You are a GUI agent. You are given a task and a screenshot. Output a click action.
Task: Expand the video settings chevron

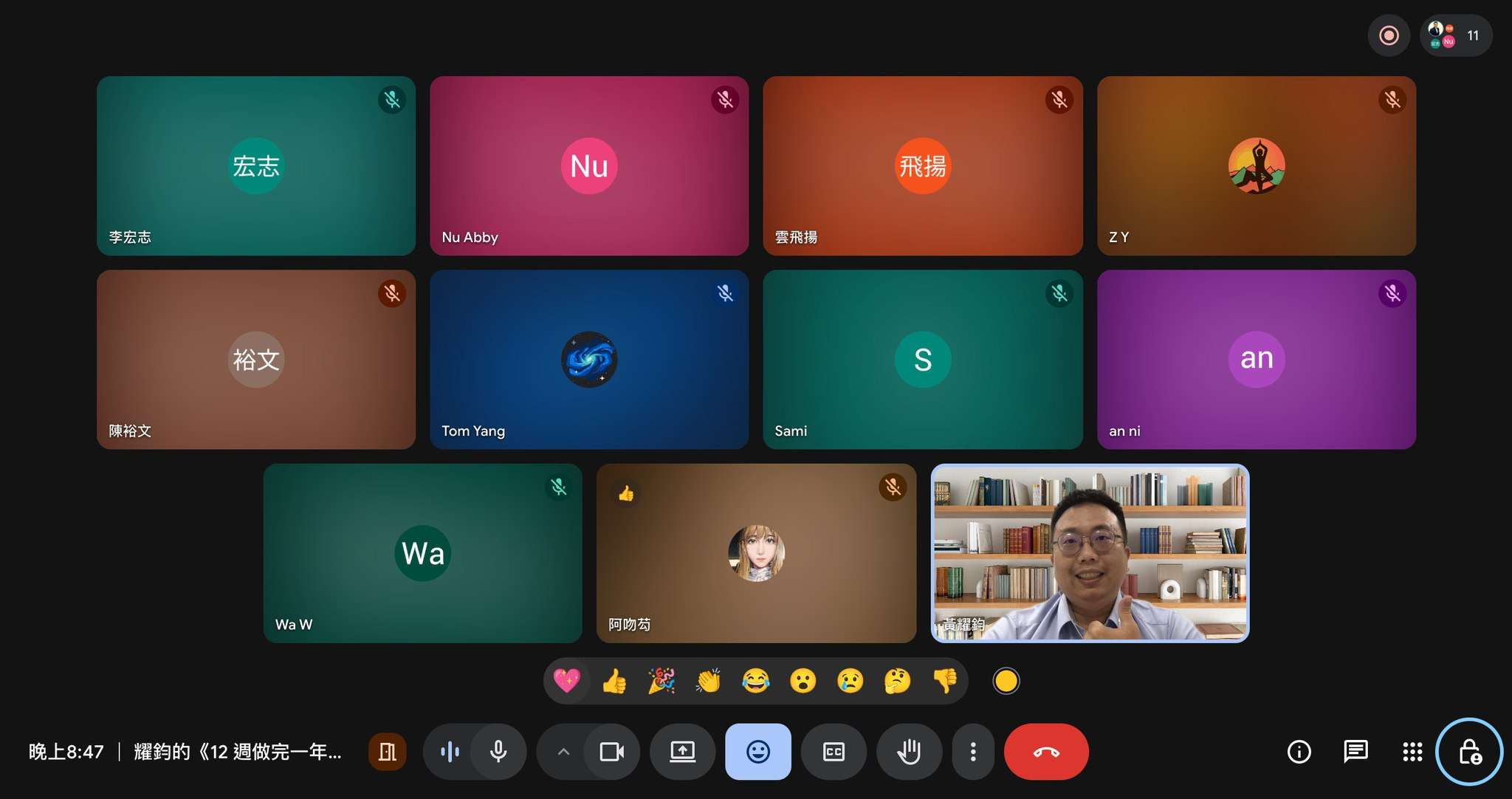point(563,752)
